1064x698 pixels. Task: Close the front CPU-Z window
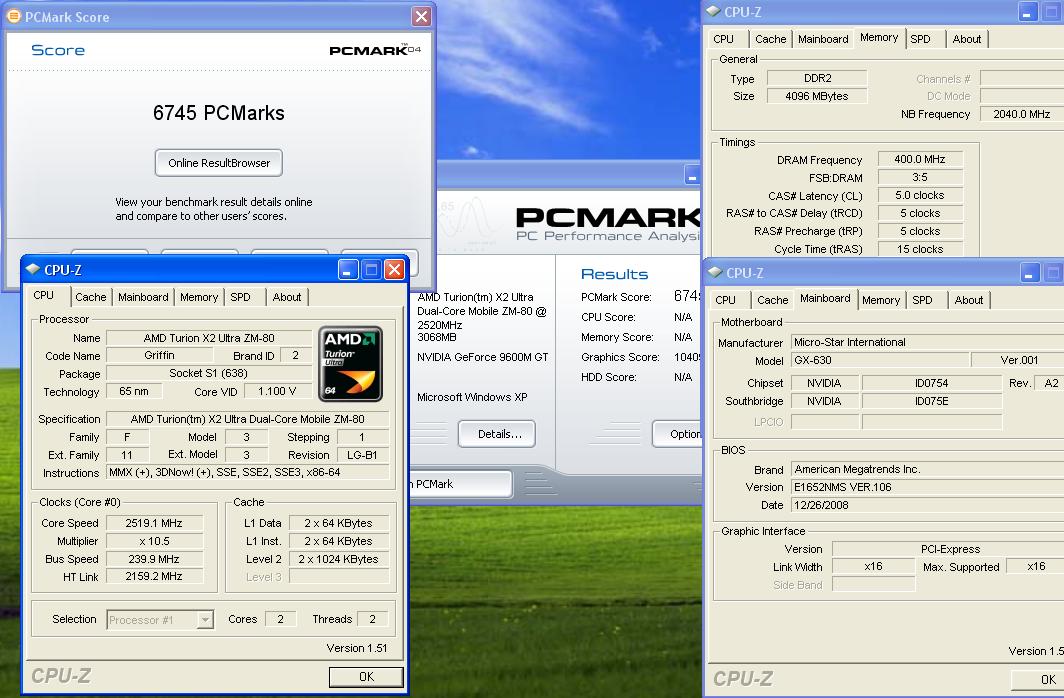pos(394,270)
